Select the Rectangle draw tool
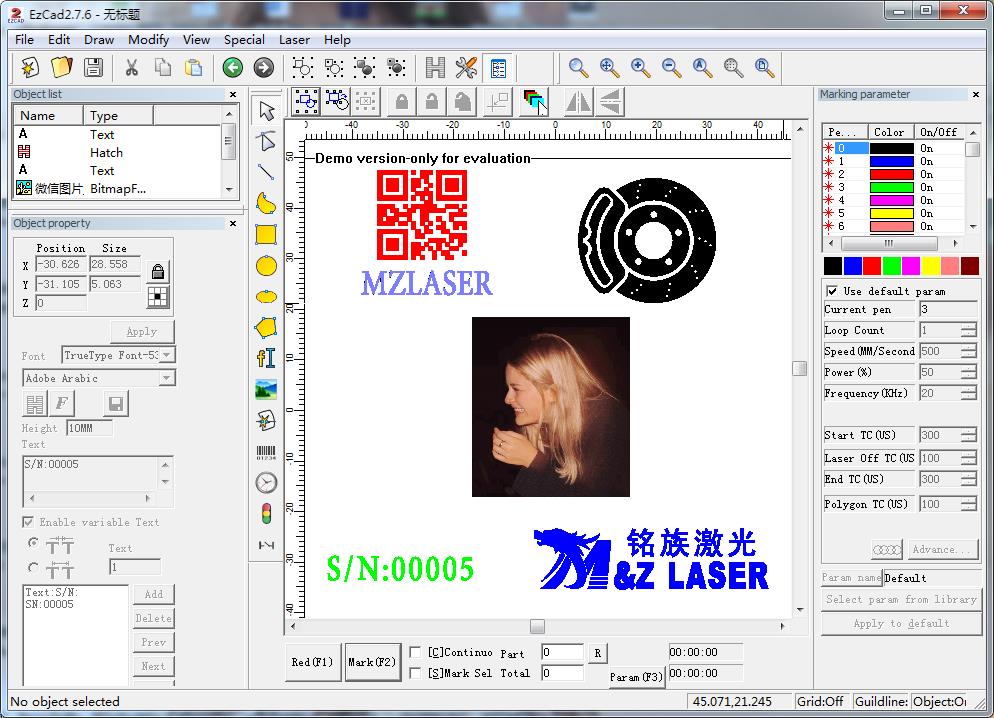 point(266,234)
